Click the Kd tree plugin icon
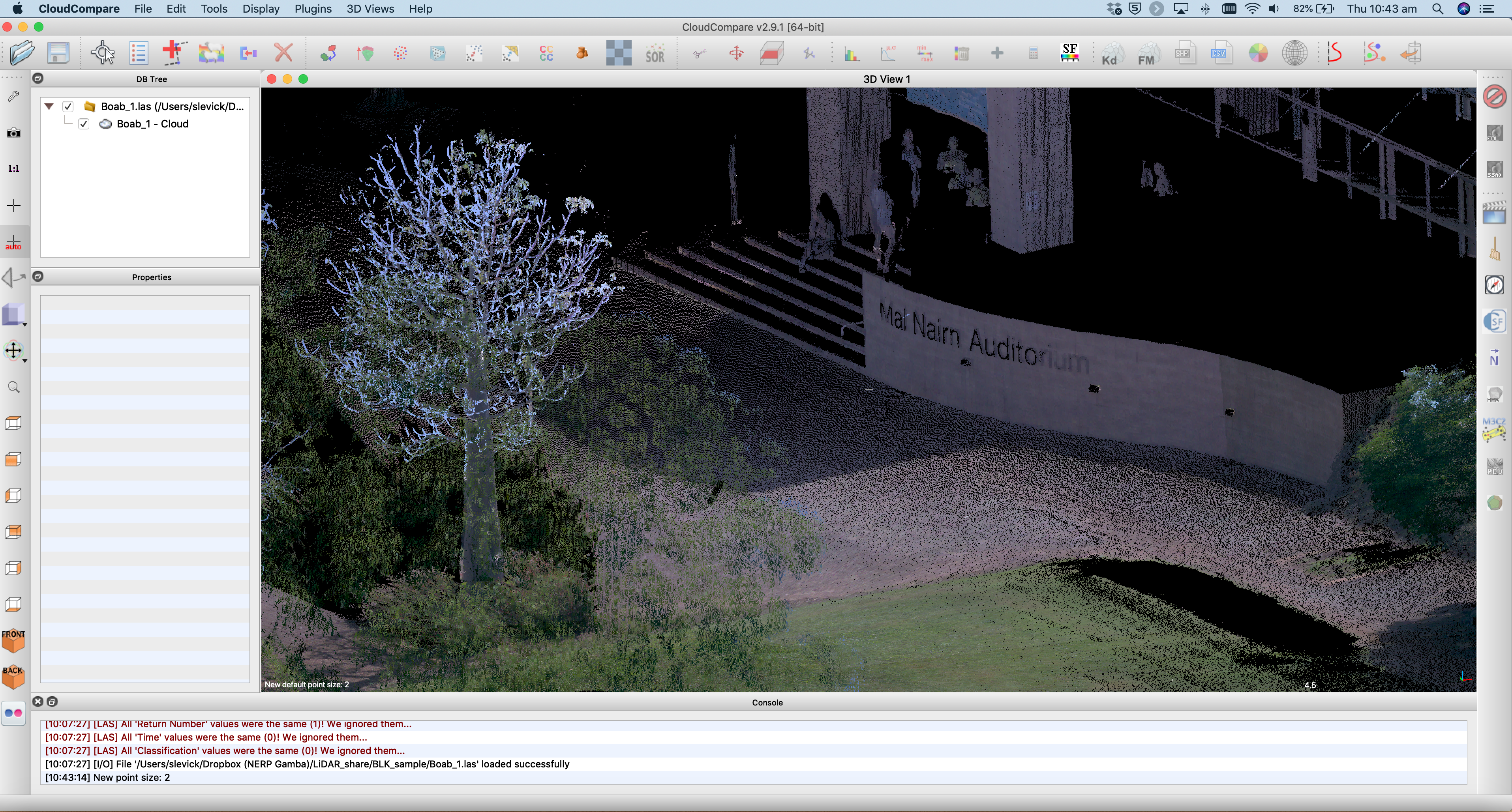This screenshot has width=1512, height=812. [1111, 53]
